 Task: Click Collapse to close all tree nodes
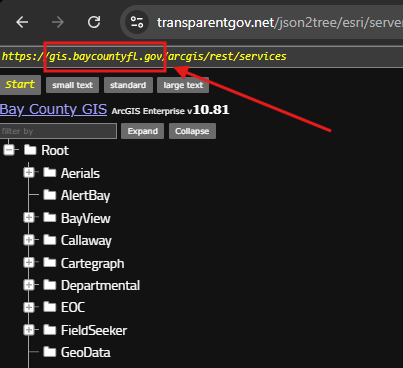click(x=192, y=131)
